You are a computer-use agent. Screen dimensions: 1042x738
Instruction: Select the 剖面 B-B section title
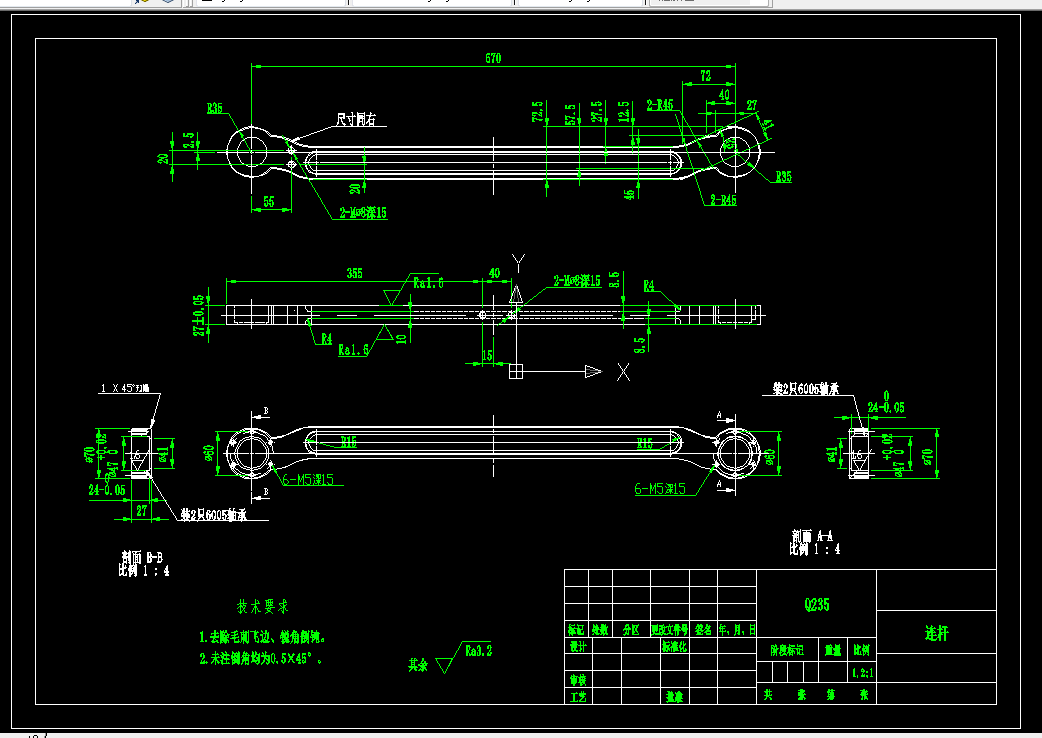[x=142, y=557]
